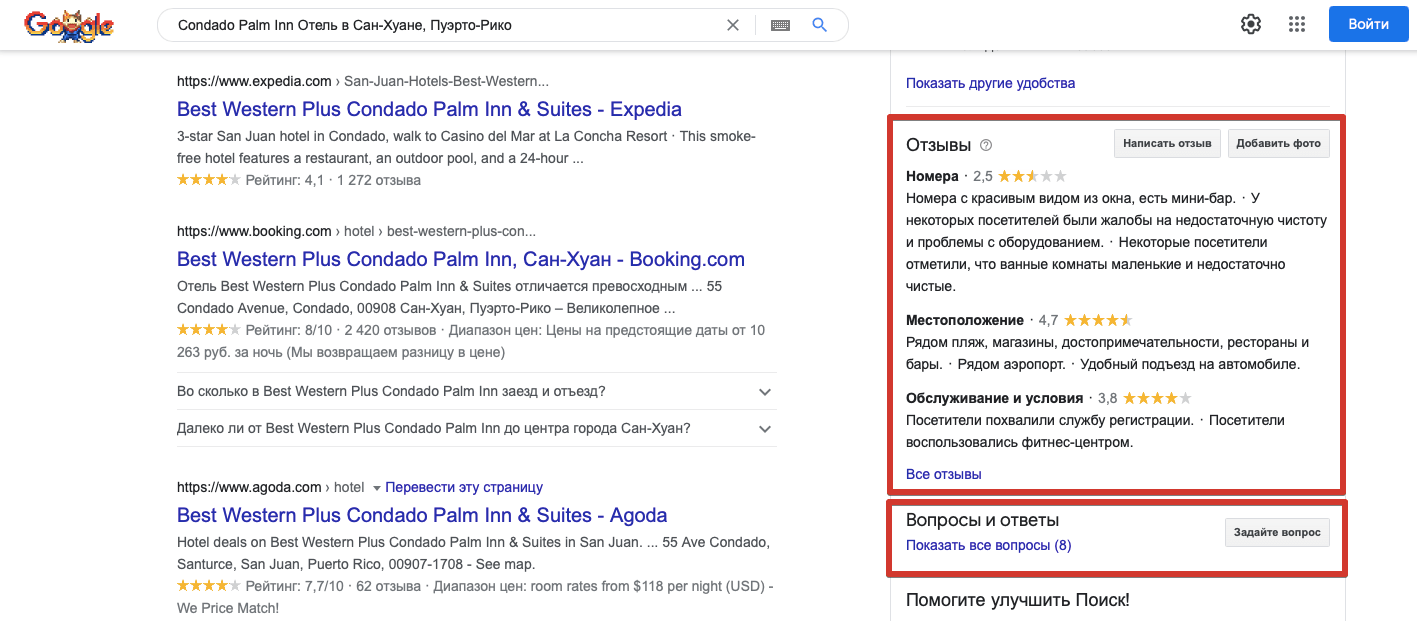Expand the check-in and check-out question
Viewport: 1417px width, 621px height.
pos(476,391)
